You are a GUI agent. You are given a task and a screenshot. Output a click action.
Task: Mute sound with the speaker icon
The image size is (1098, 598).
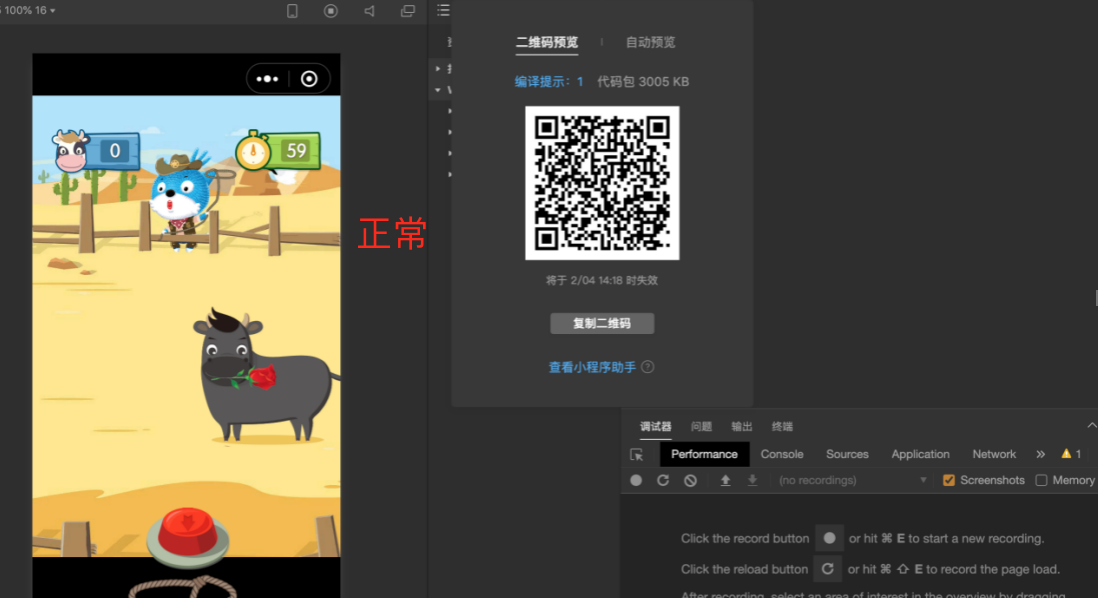tap(369, 11)
